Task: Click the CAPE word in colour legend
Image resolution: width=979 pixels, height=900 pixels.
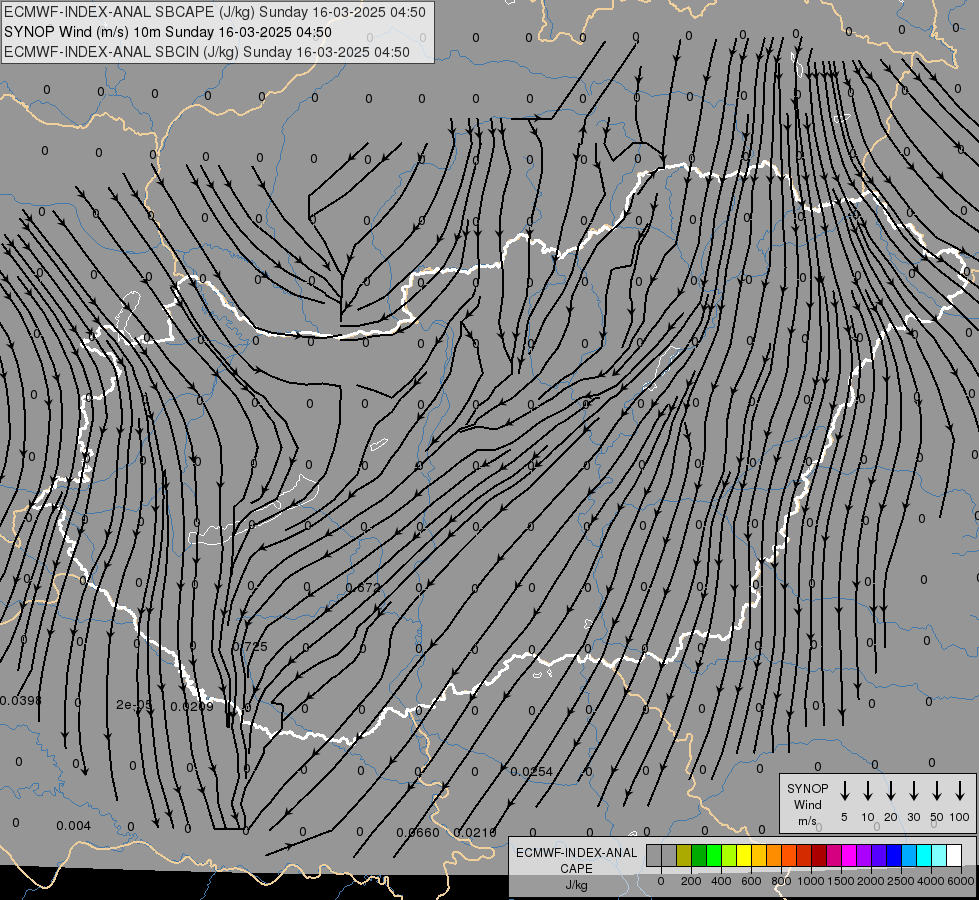Action: pyautogui.click(x=576, y=869)
